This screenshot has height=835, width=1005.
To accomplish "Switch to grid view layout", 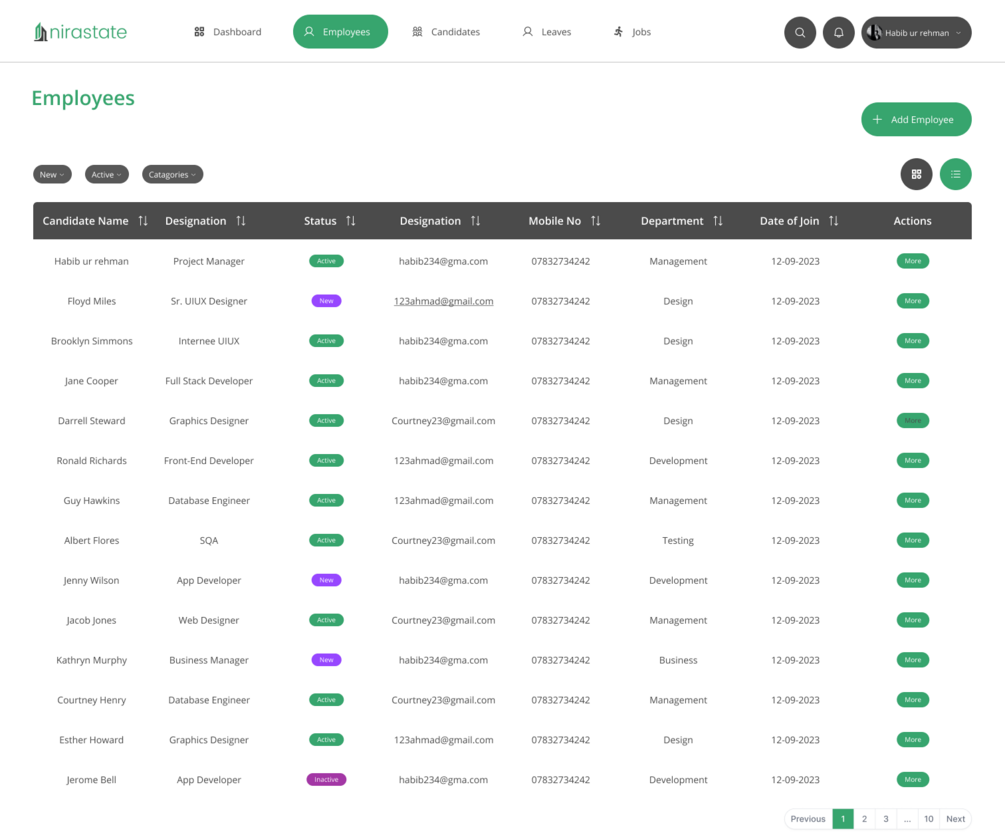I will point(917,174).
